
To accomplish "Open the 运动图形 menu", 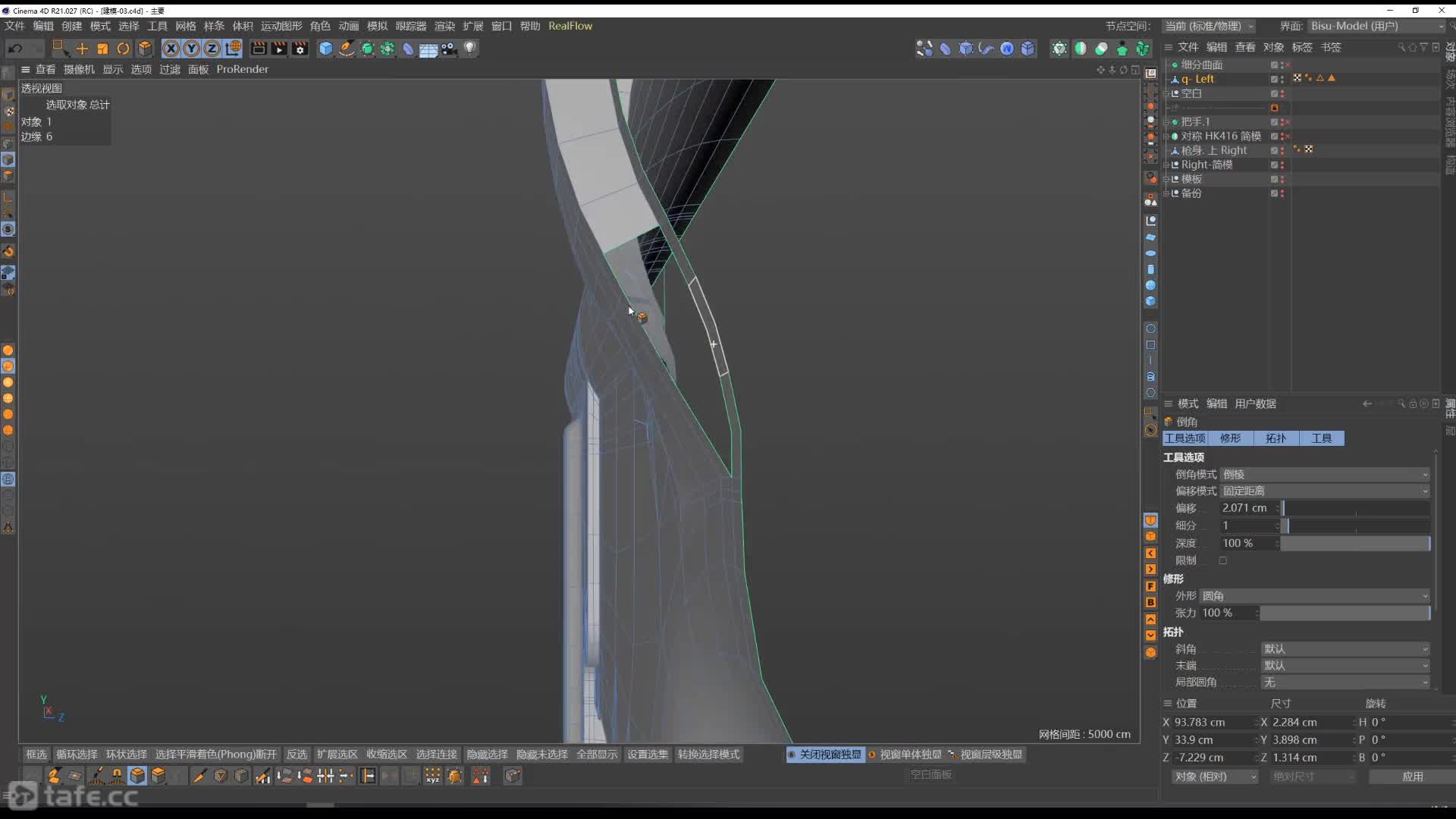I will pyautogui.click(x=281, y=26).
